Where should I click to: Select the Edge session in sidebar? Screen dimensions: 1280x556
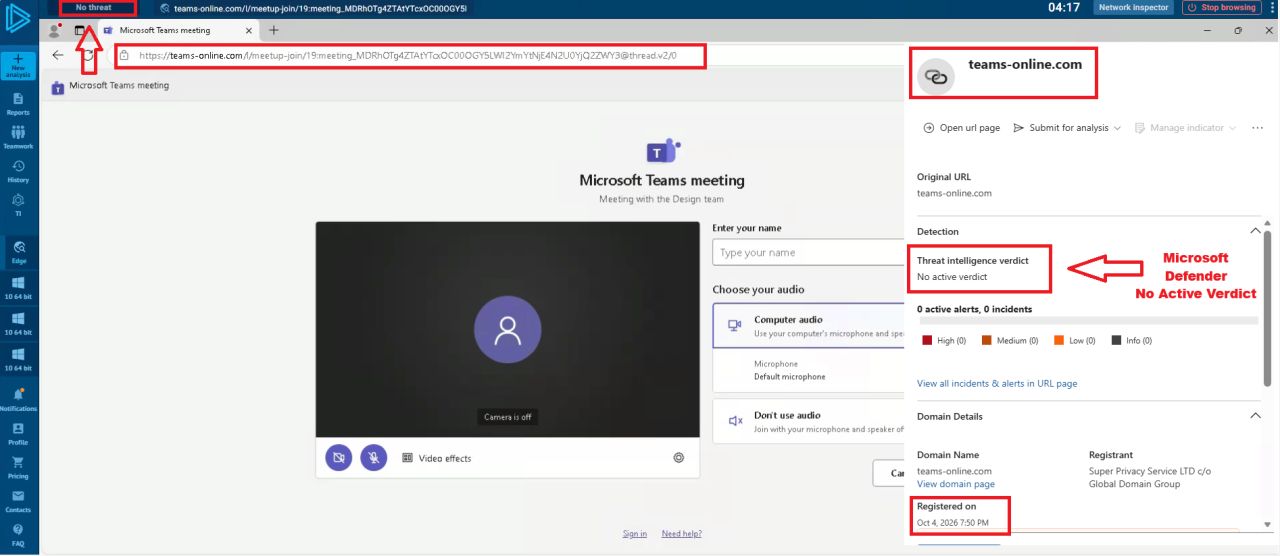[18, 250]
